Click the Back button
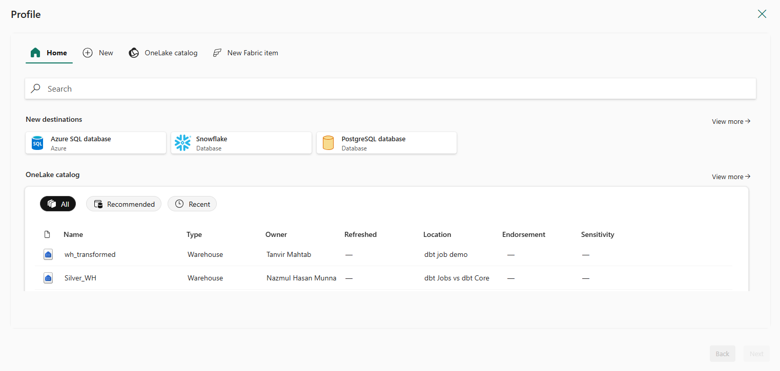 [722, 354]
